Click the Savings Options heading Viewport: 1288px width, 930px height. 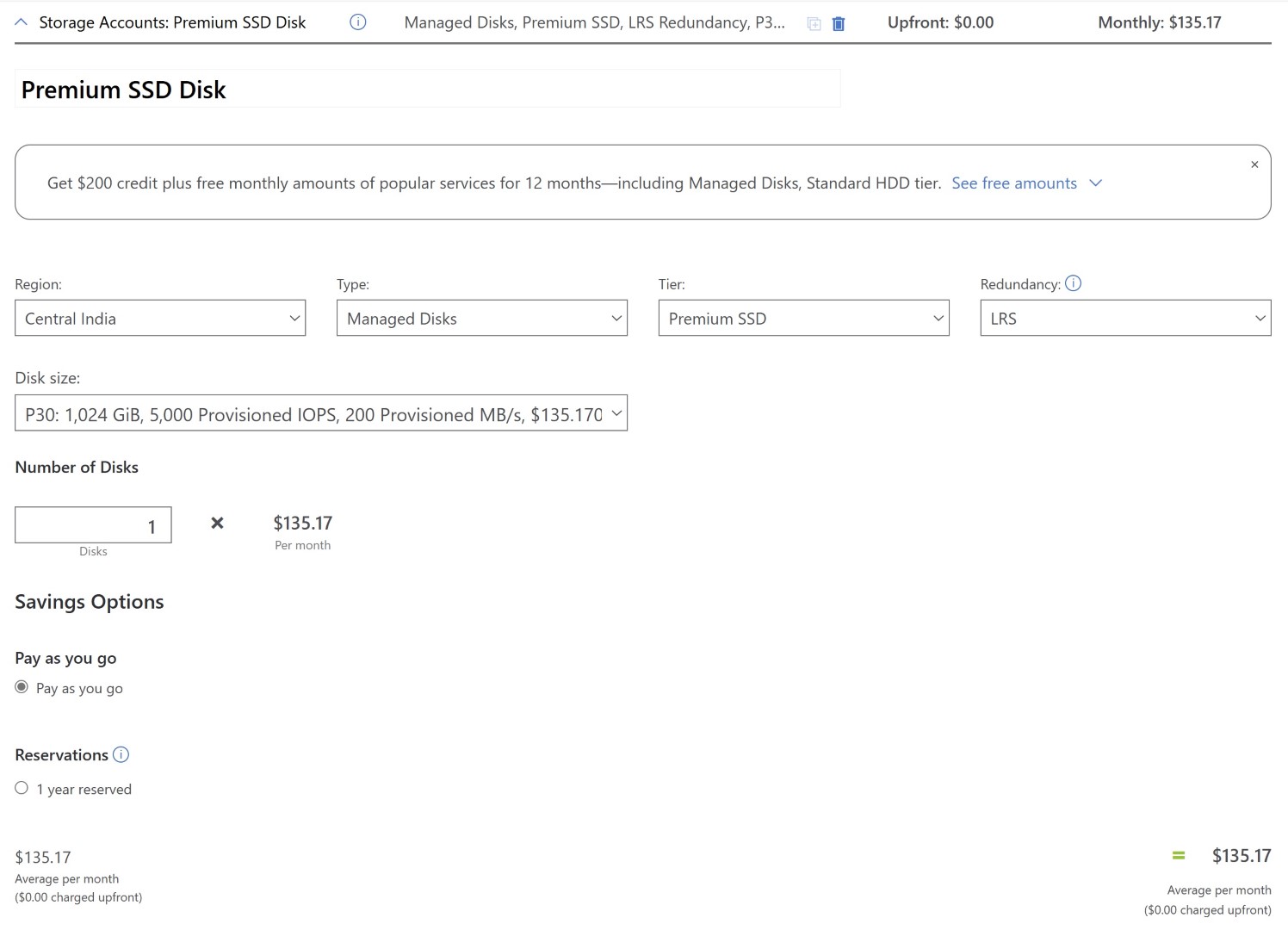click(x=90, y=602)
